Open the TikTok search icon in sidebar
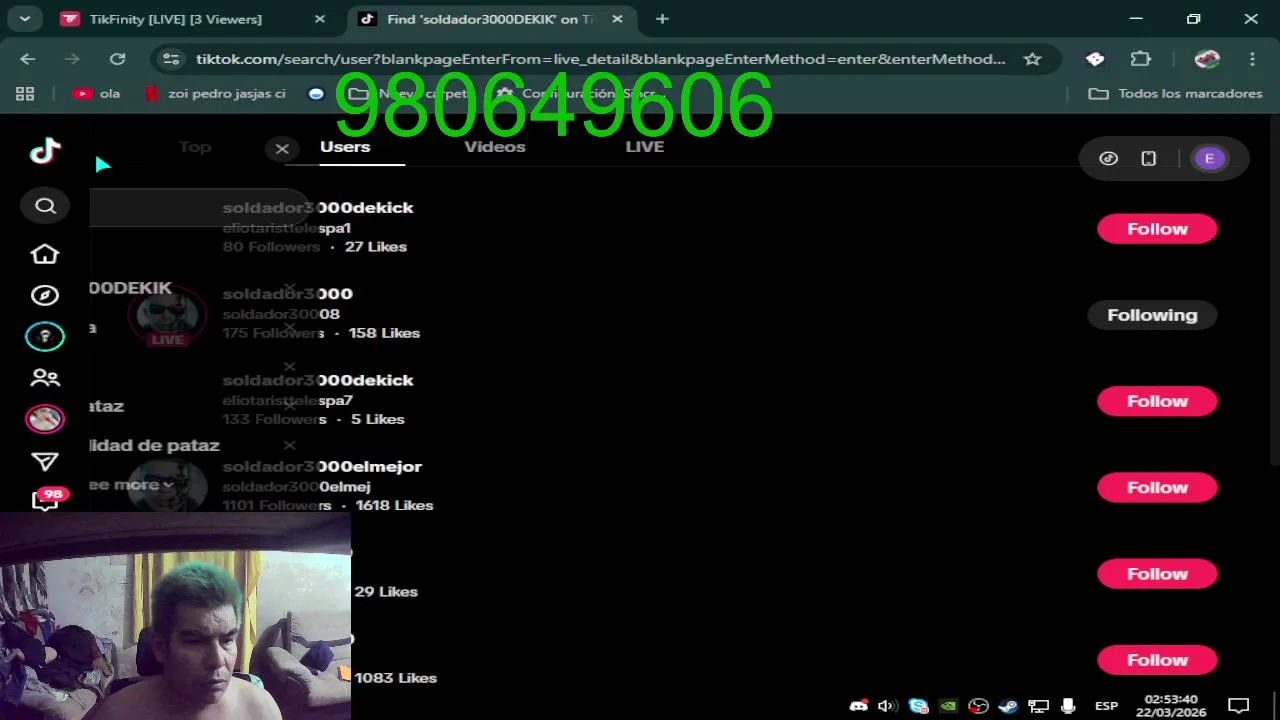1280x720 pixels. [x=45, y=206]
